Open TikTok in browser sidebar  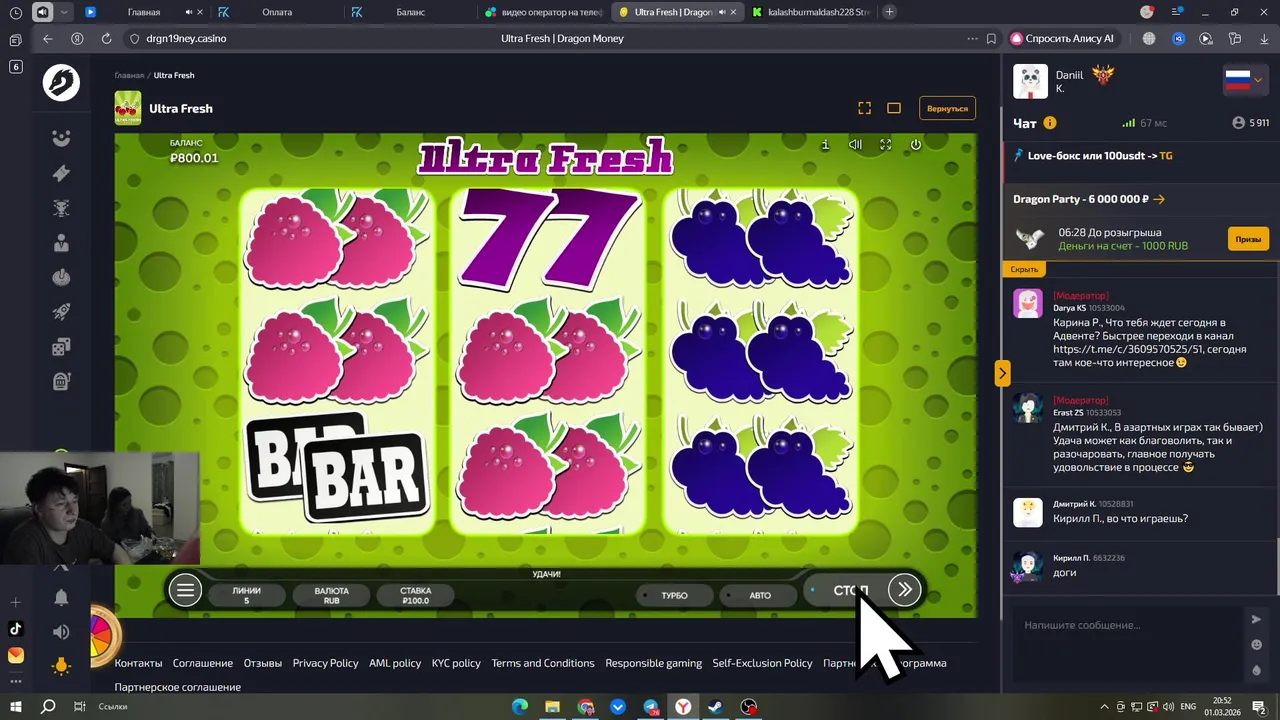click(x=15, y=629)
